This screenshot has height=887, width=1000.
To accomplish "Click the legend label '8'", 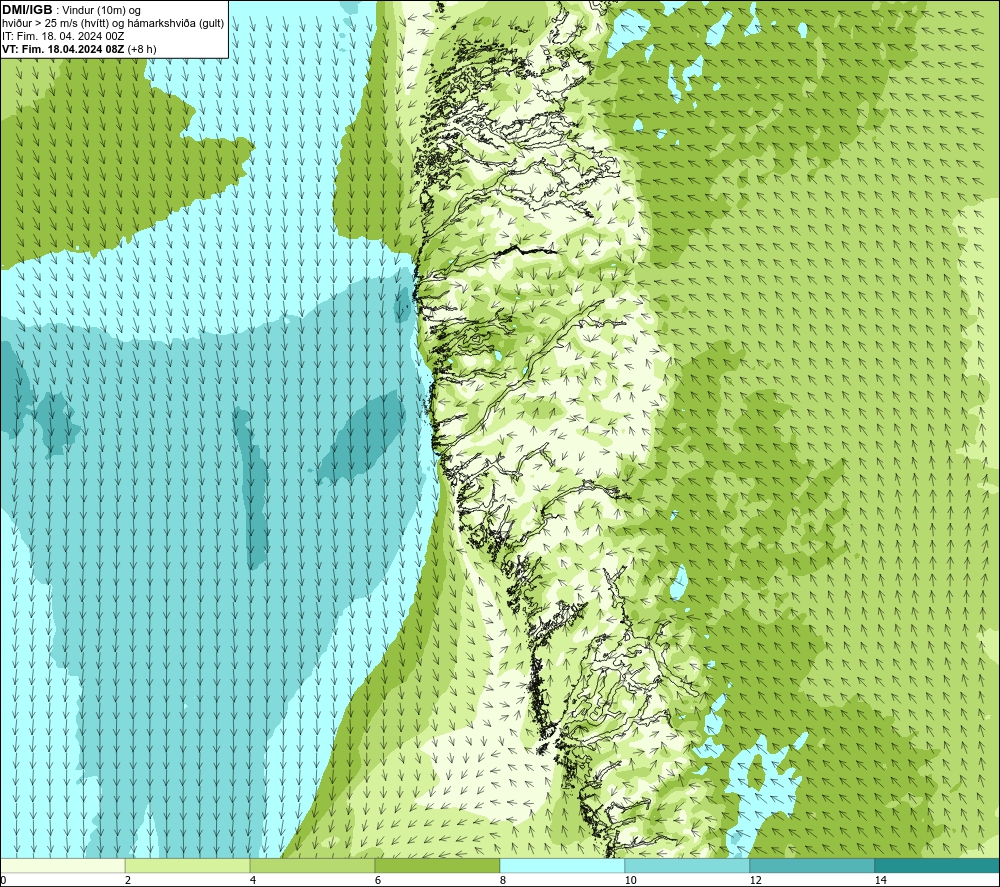I will click(x=503, y=880).
